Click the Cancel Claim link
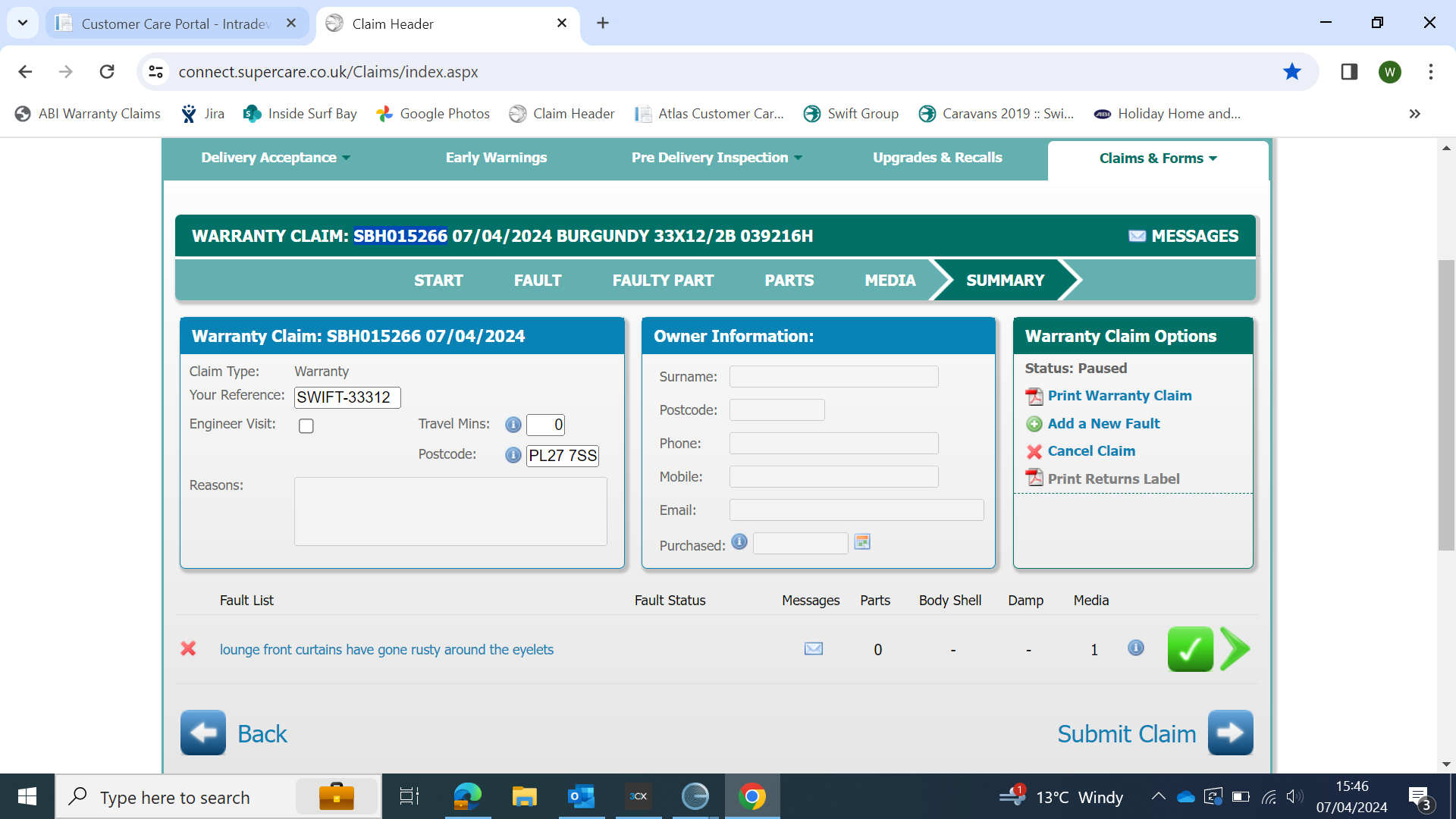Screen dimensions: 1456x819 pyautogui.click(x=1090, y=451)
